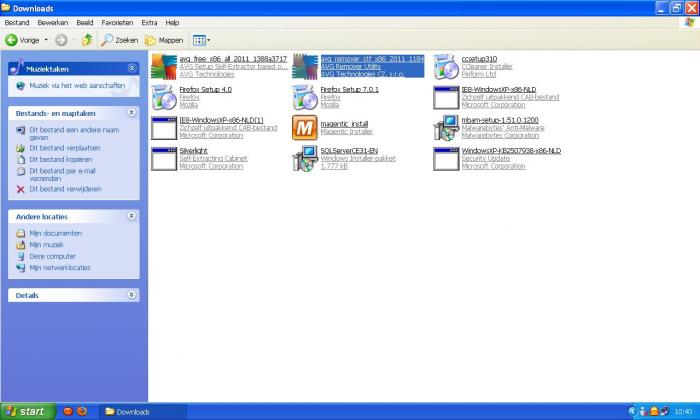
Task: Click the forward navigation arrow icon
Action: (x=61, y=40)
